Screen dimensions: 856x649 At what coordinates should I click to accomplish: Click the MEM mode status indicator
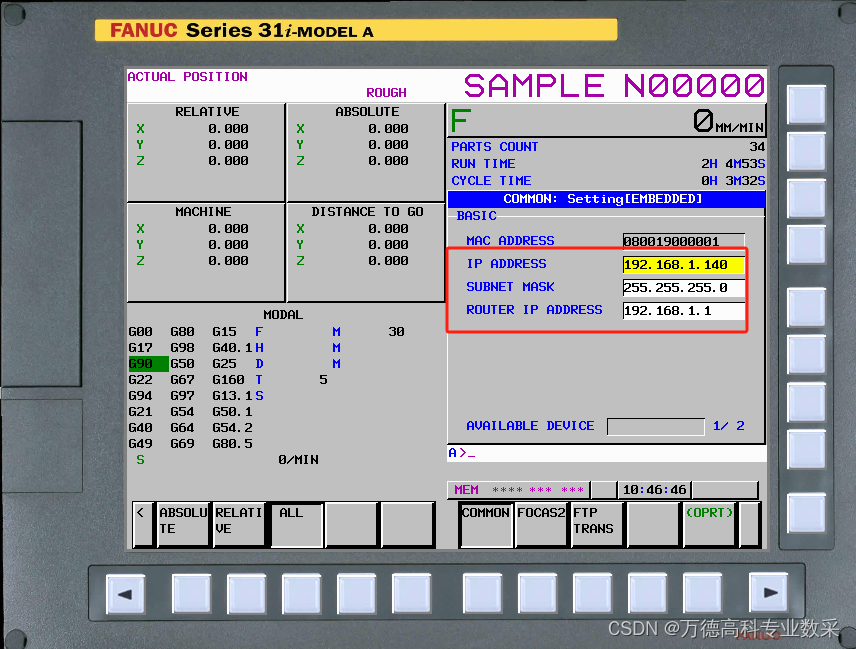pos(466,490)
